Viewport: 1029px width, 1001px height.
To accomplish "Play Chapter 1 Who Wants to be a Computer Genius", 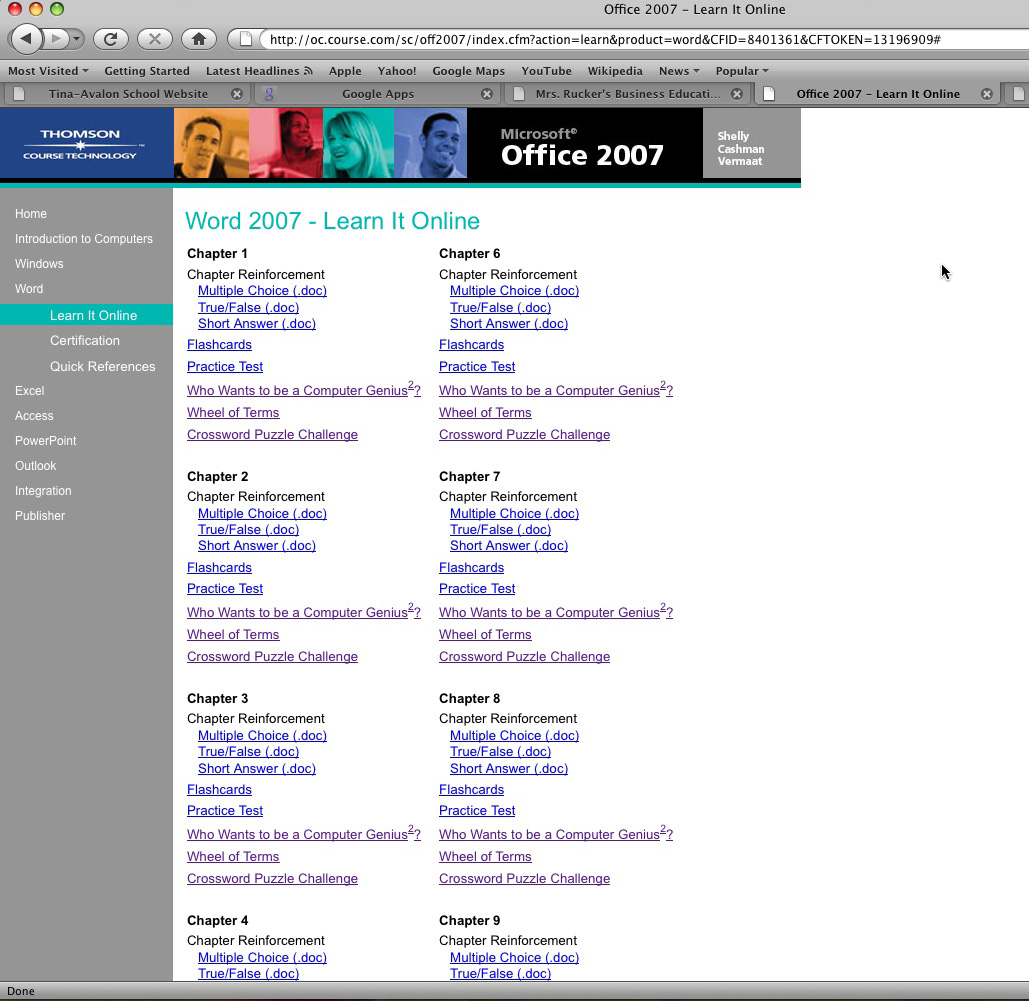I will pyautogui.click(x=304, y=389).
